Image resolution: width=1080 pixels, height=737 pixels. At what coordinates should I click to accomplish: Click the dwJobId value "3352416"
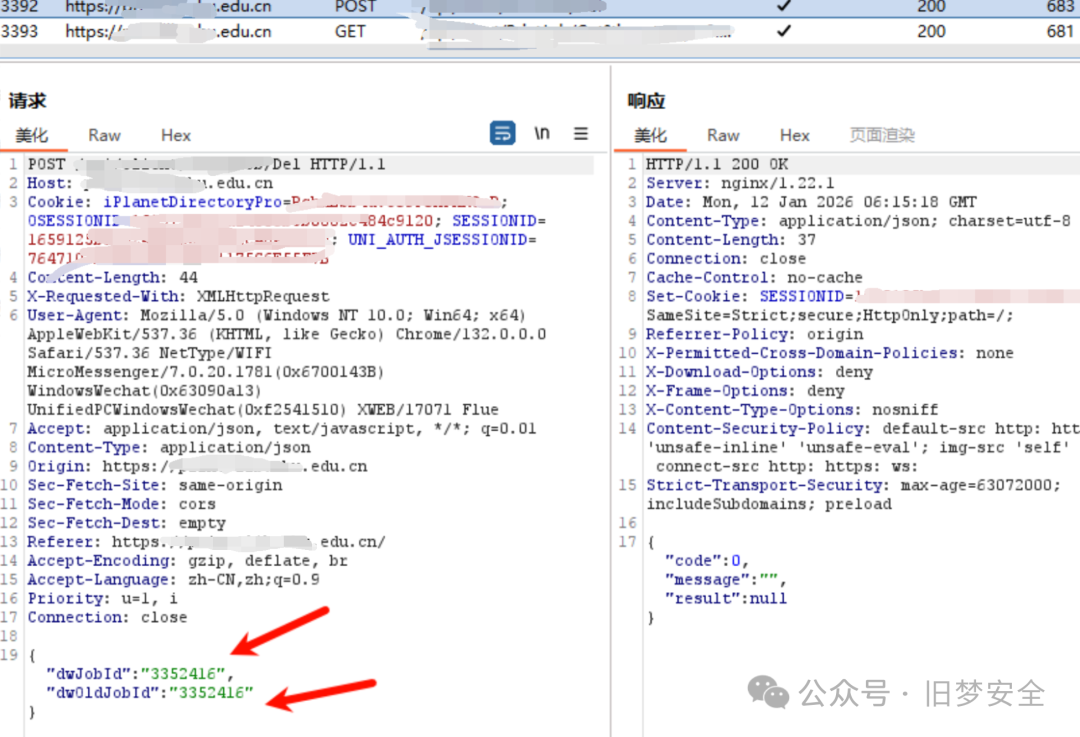(183, 674)
